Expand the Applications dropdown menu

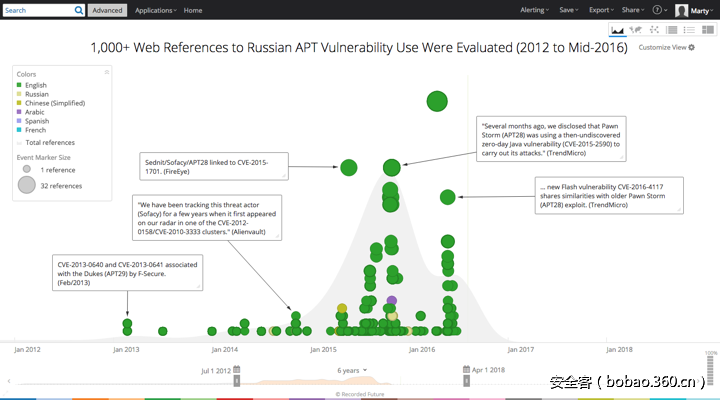(x=156, y=10)
